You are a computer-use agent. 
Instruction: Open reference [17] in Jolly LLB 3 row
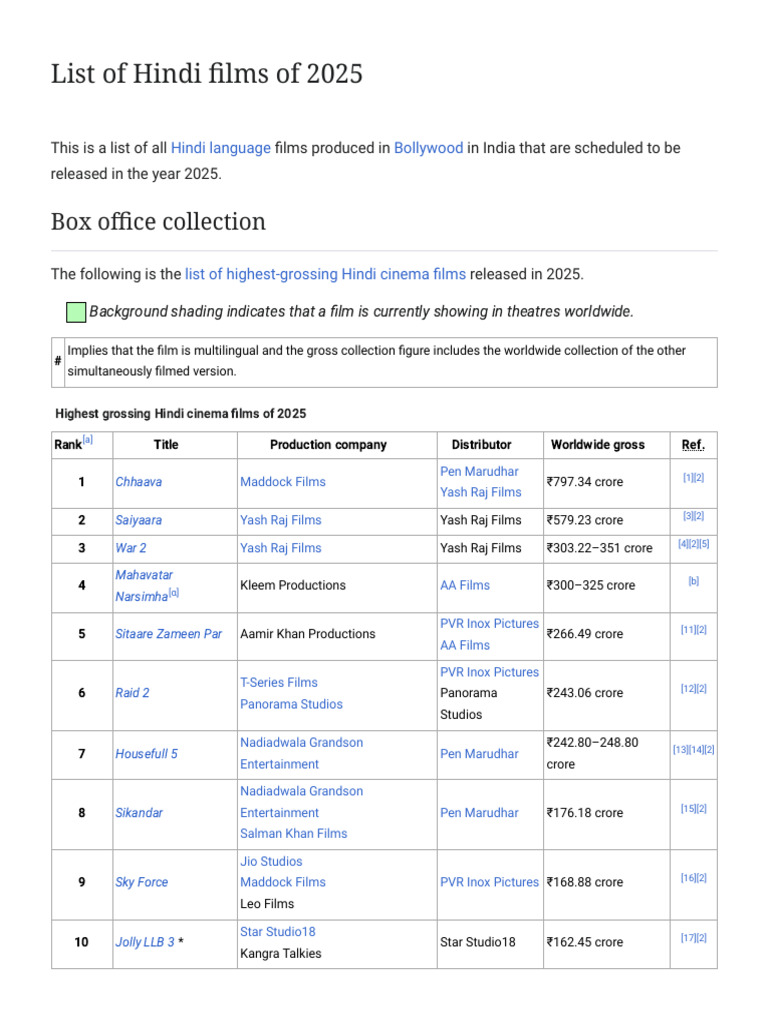(x=688, y=938)
